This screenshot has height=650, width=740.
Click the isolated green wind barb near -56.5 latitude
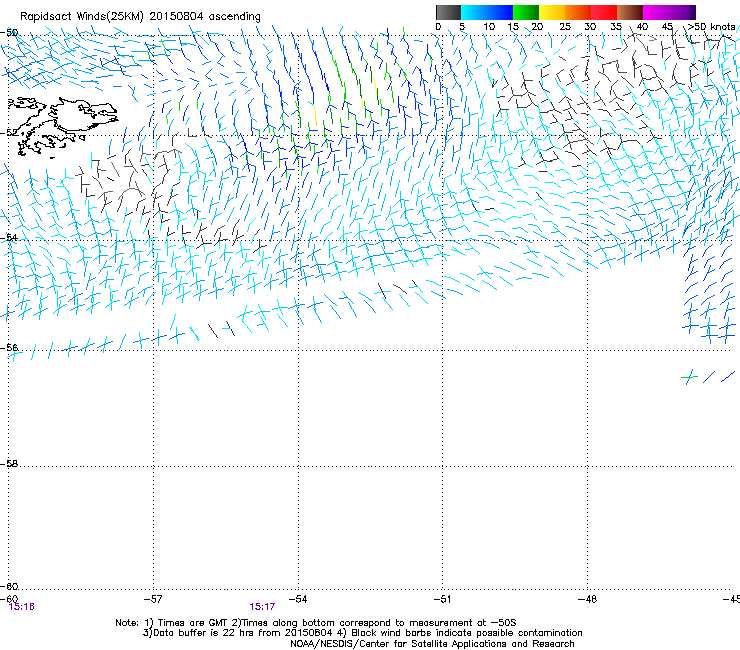tap(690, 377)
